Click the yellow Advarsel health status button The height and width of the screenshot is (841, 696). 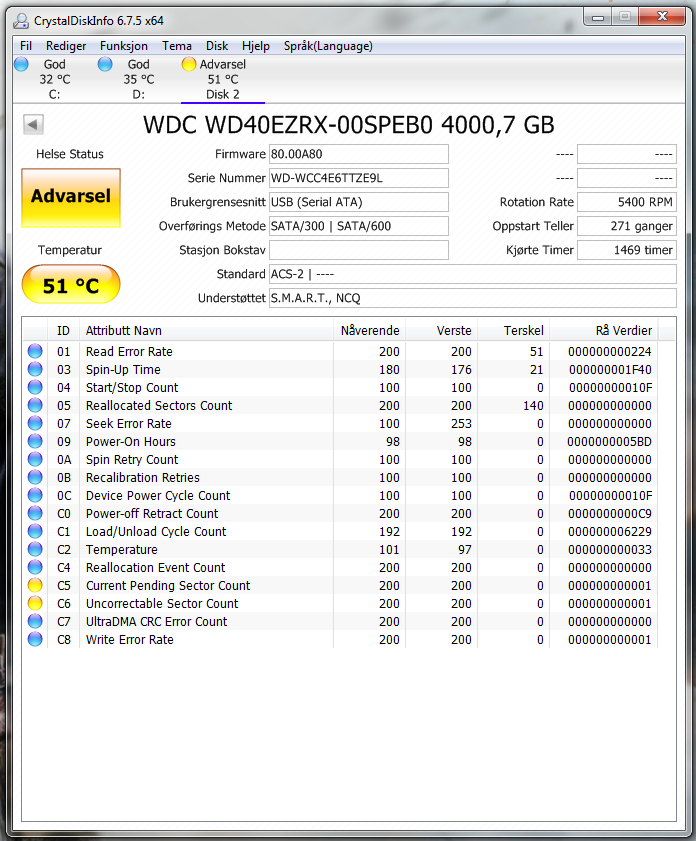coord(71,197)
